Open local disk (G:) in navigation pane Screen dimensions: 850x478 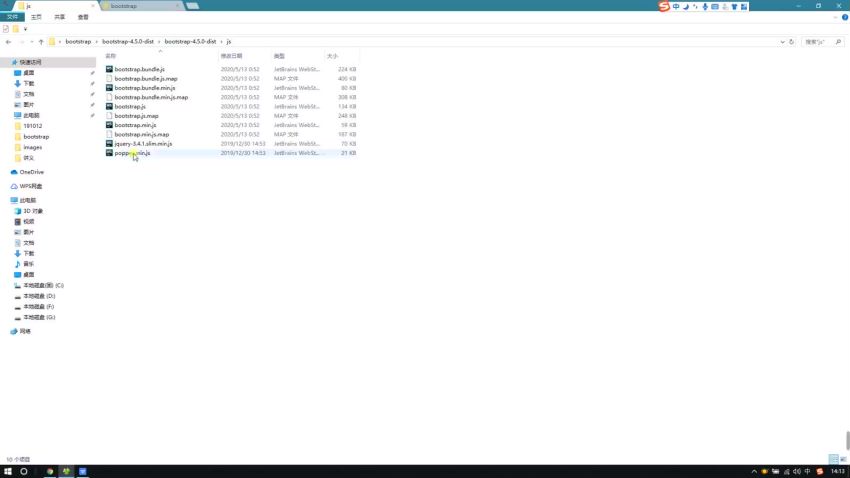39,318
